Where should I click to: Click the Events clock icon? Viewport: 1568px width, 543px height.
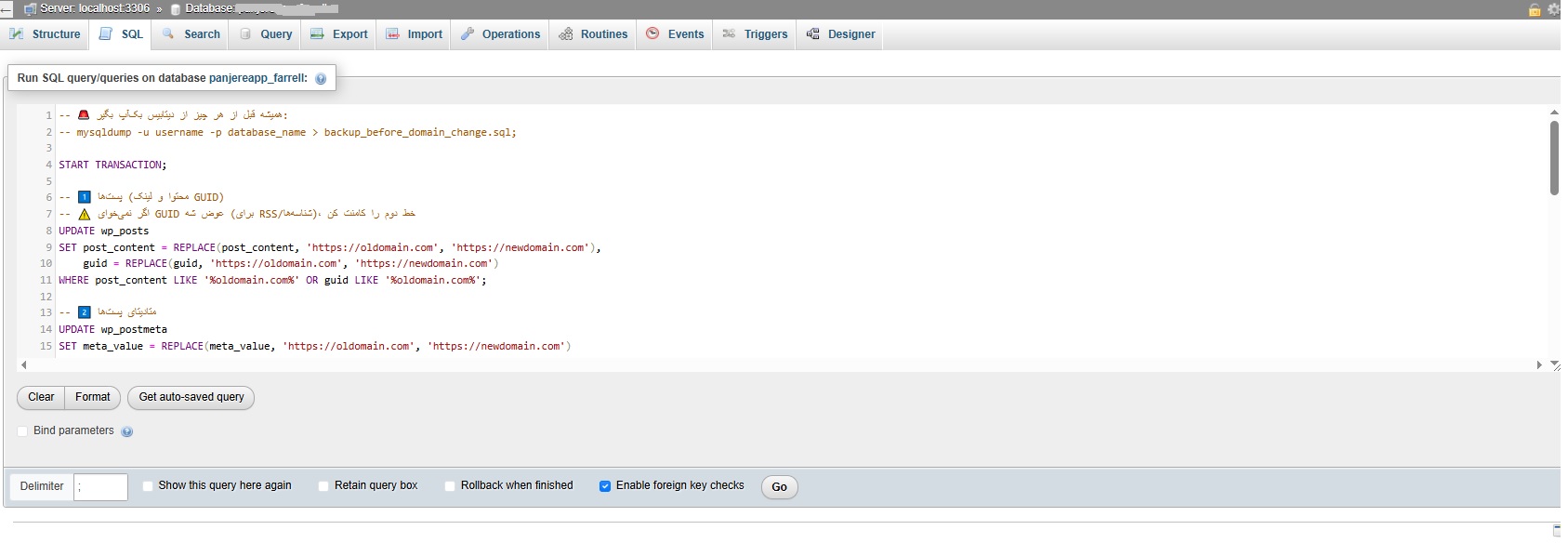pos(652,34)
